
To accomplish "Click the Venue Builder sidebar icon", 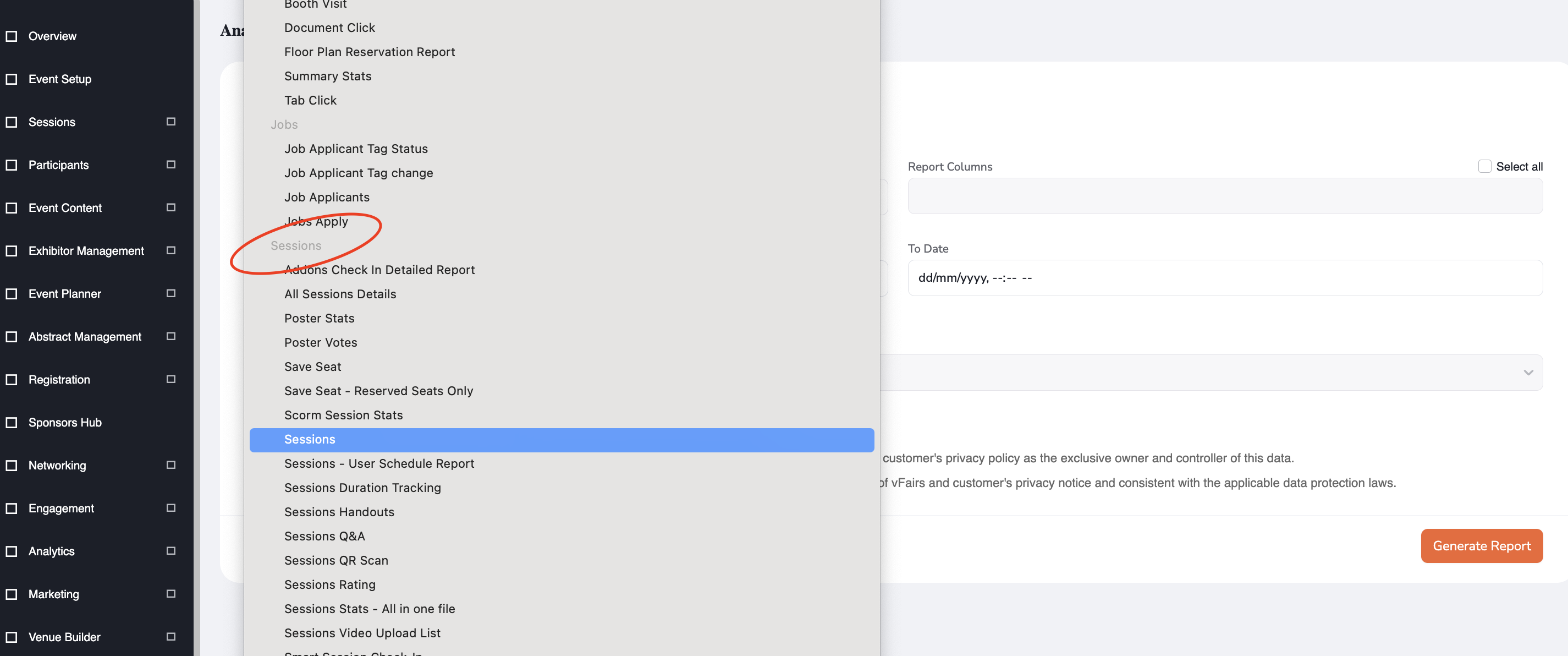I will [12, 637].
